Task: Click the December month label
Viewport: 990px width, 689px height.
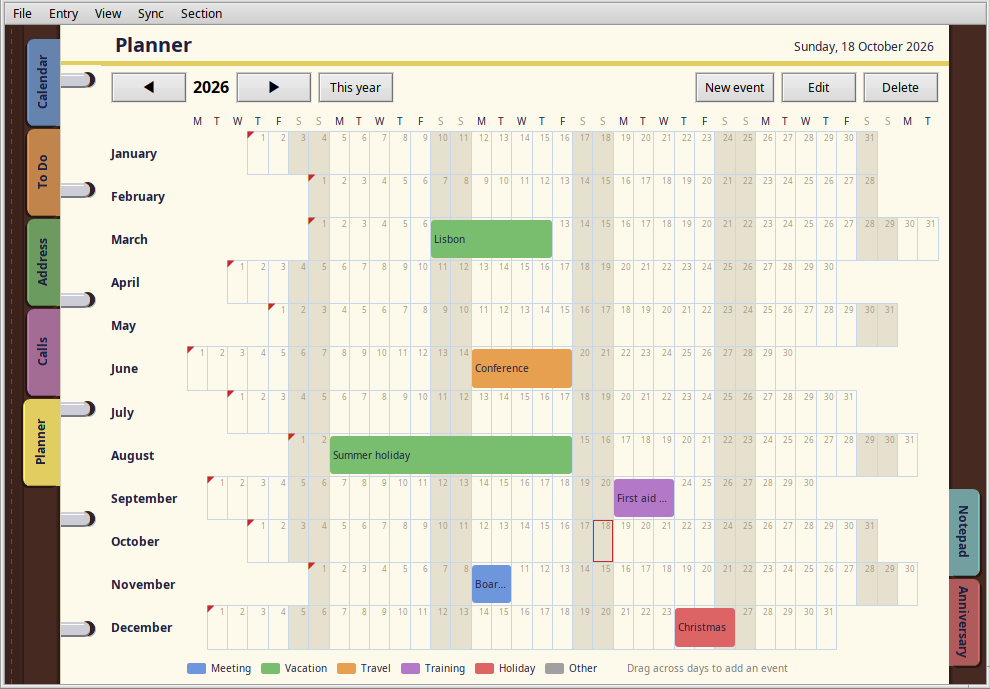Action: pyautogui.click(x=141, y=627)
